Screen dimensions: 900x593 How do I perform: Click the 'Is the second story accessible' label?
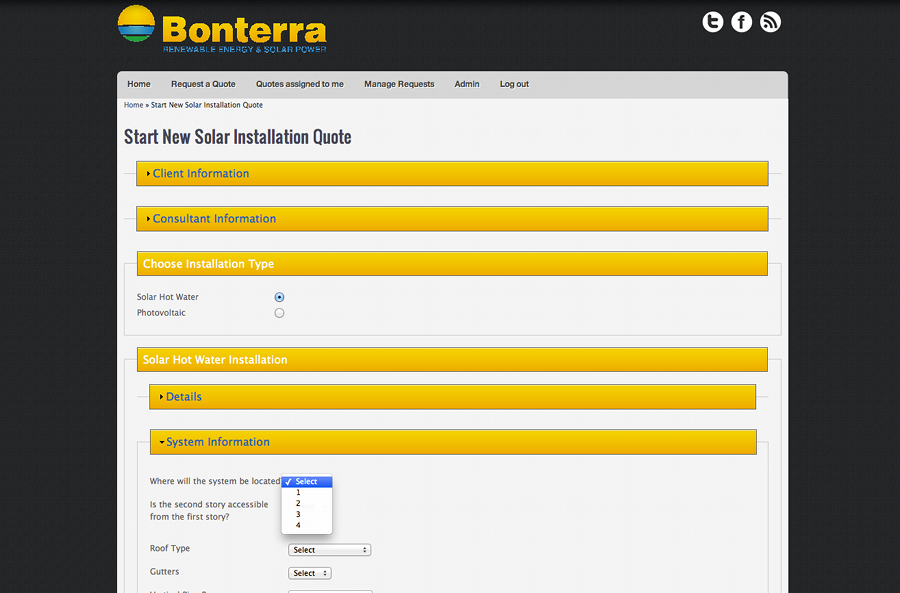coord(209,510)
